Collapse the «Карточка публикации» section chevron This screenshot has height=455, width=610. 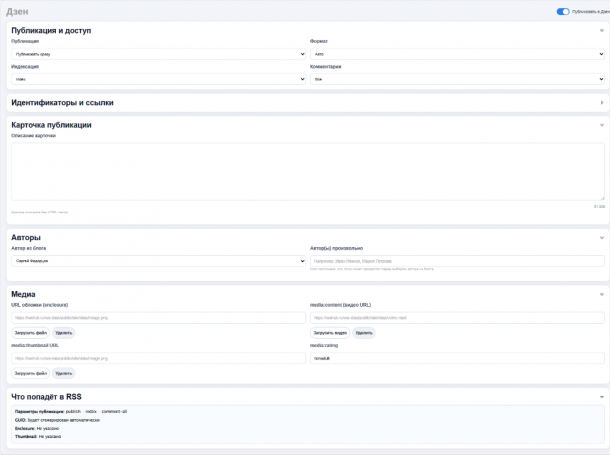click(x=601, y=125)
